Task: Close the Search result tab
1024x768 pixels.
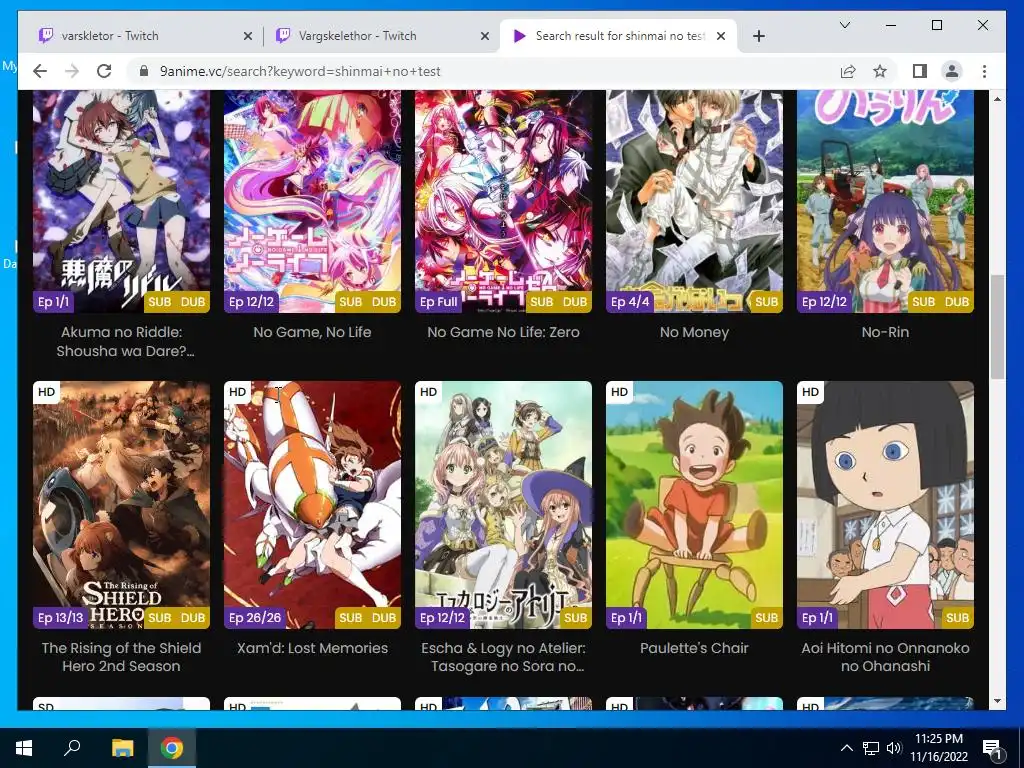Action: pyautogui.click(x=721, y=36)
